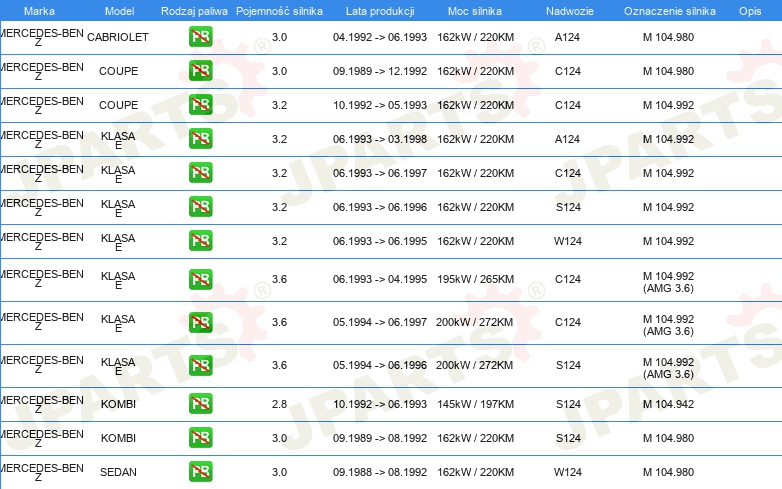782x489 pixels.
Task: Click the 145kW / 197KM power cell
Action: click(x=475, y=404)
